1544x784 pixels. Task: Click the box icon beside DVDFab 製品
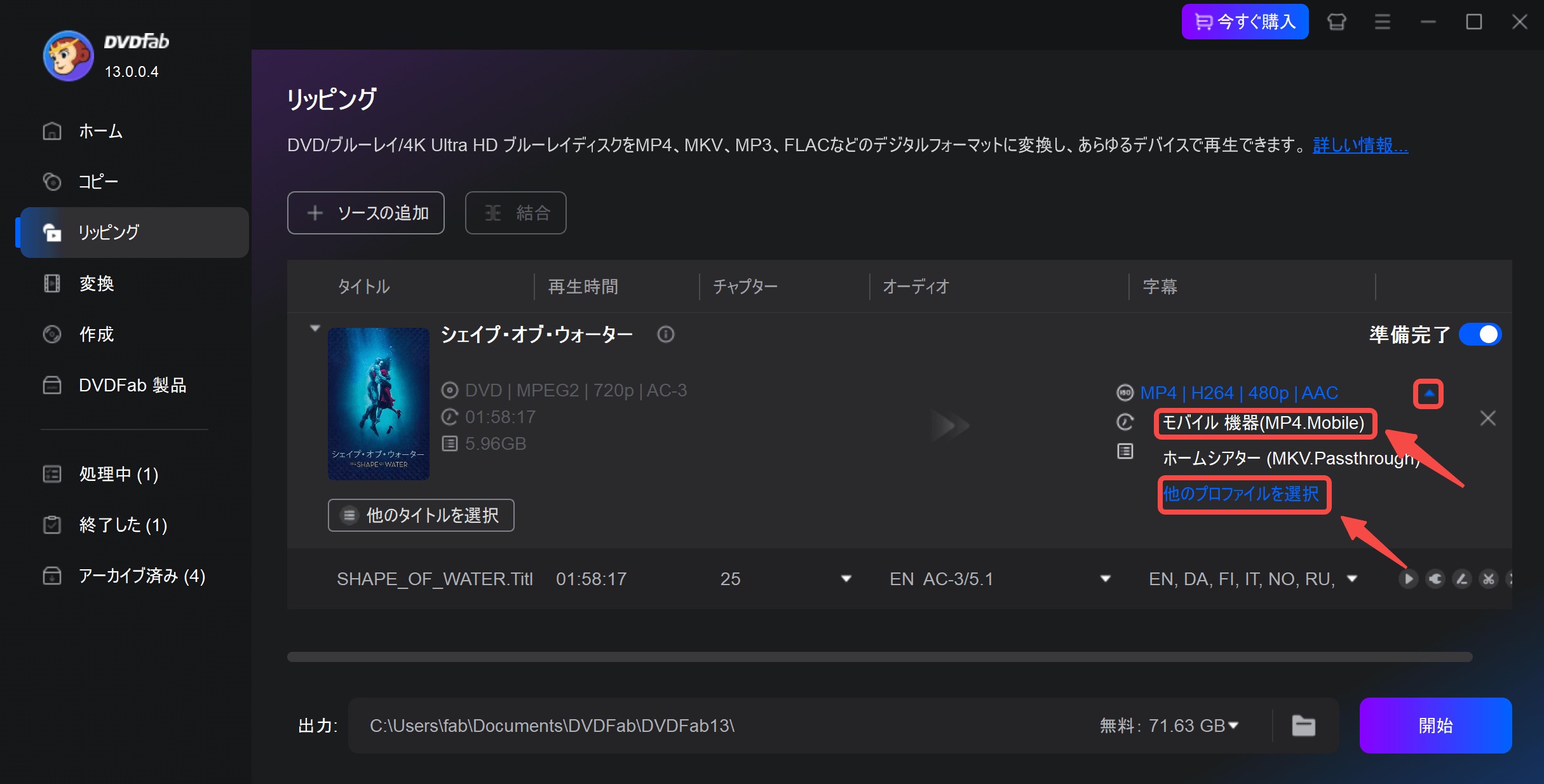coord(52,385)
